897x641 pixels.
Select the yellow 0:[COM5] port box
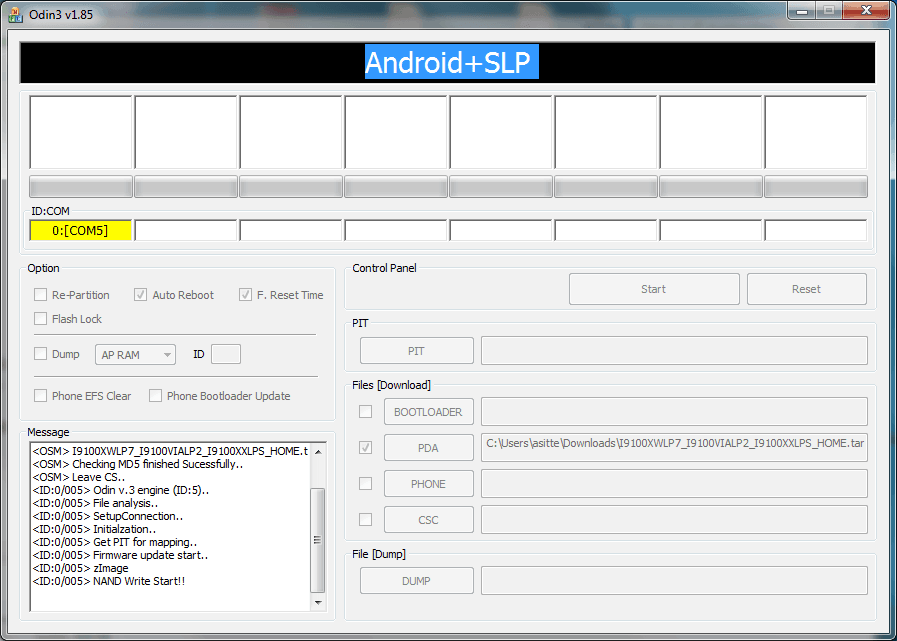pyautogui.click(x=81, y=231)
